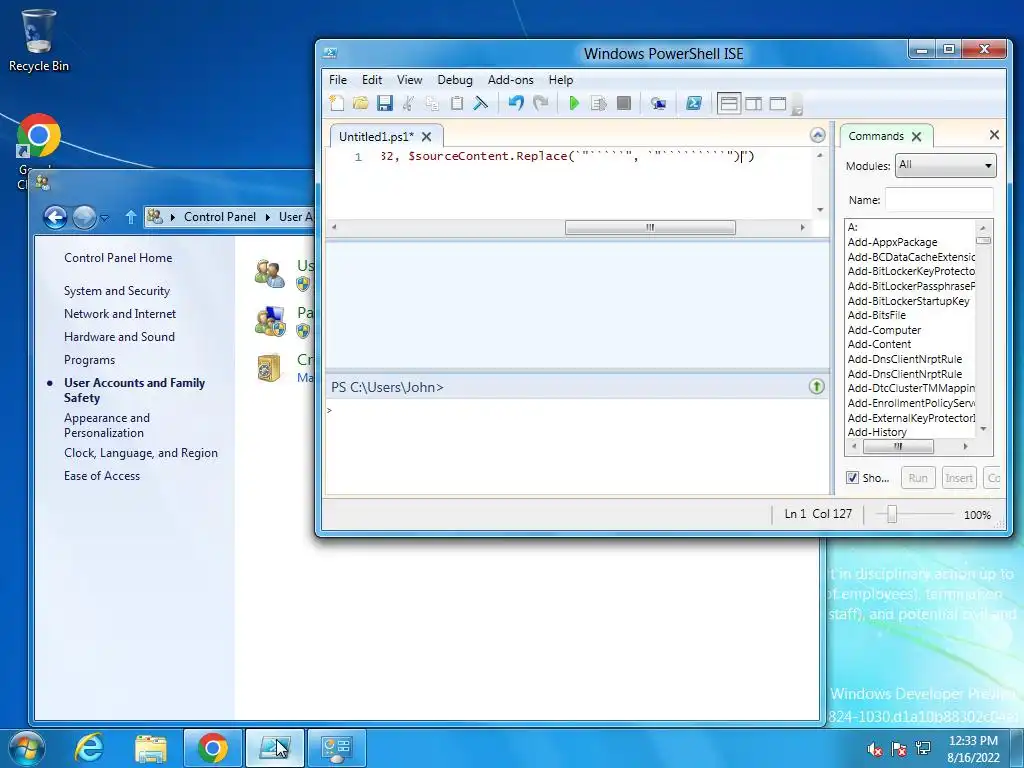Open the Debug menu
The height and width of the screenshot is (768, 1024).
[455, 80]
